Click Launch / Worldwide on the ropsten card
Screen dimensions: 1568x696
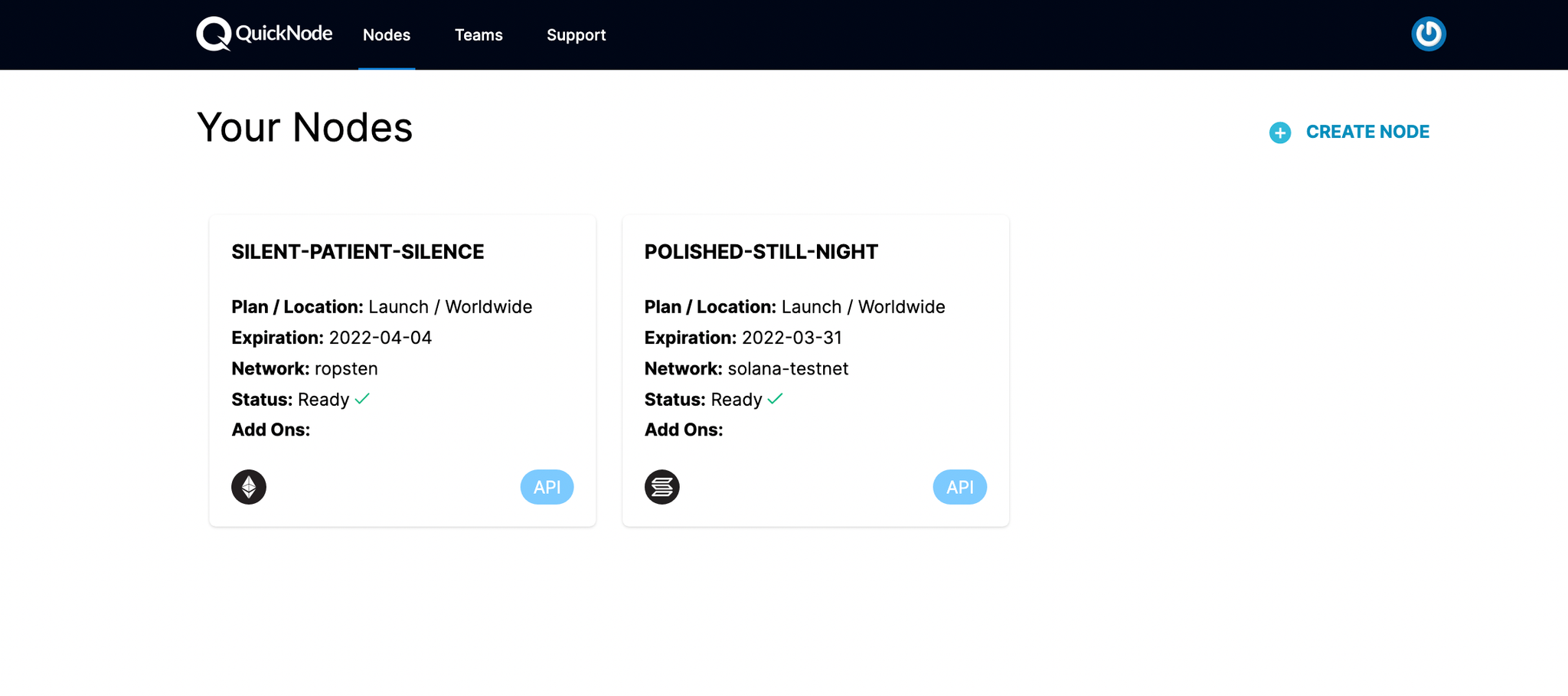(x=450, y=307)
